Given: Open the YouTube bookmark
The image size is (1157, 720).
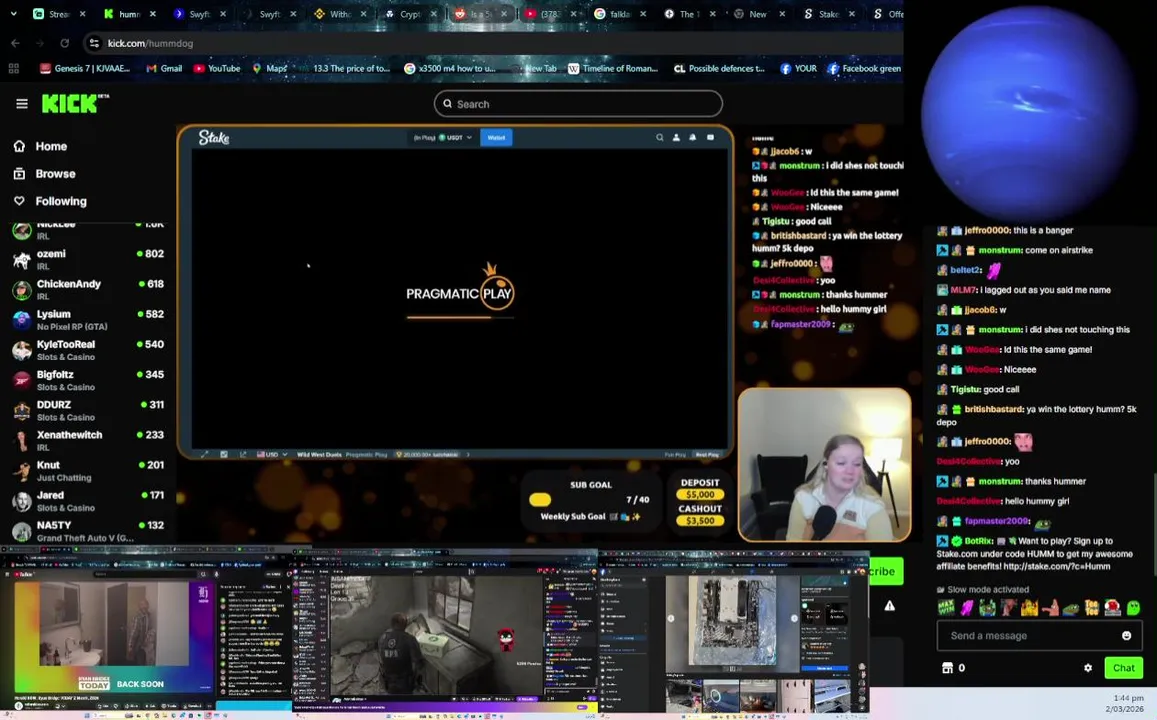Looking at the screenshot, I should pyautogui.click(x=217, y=69).
